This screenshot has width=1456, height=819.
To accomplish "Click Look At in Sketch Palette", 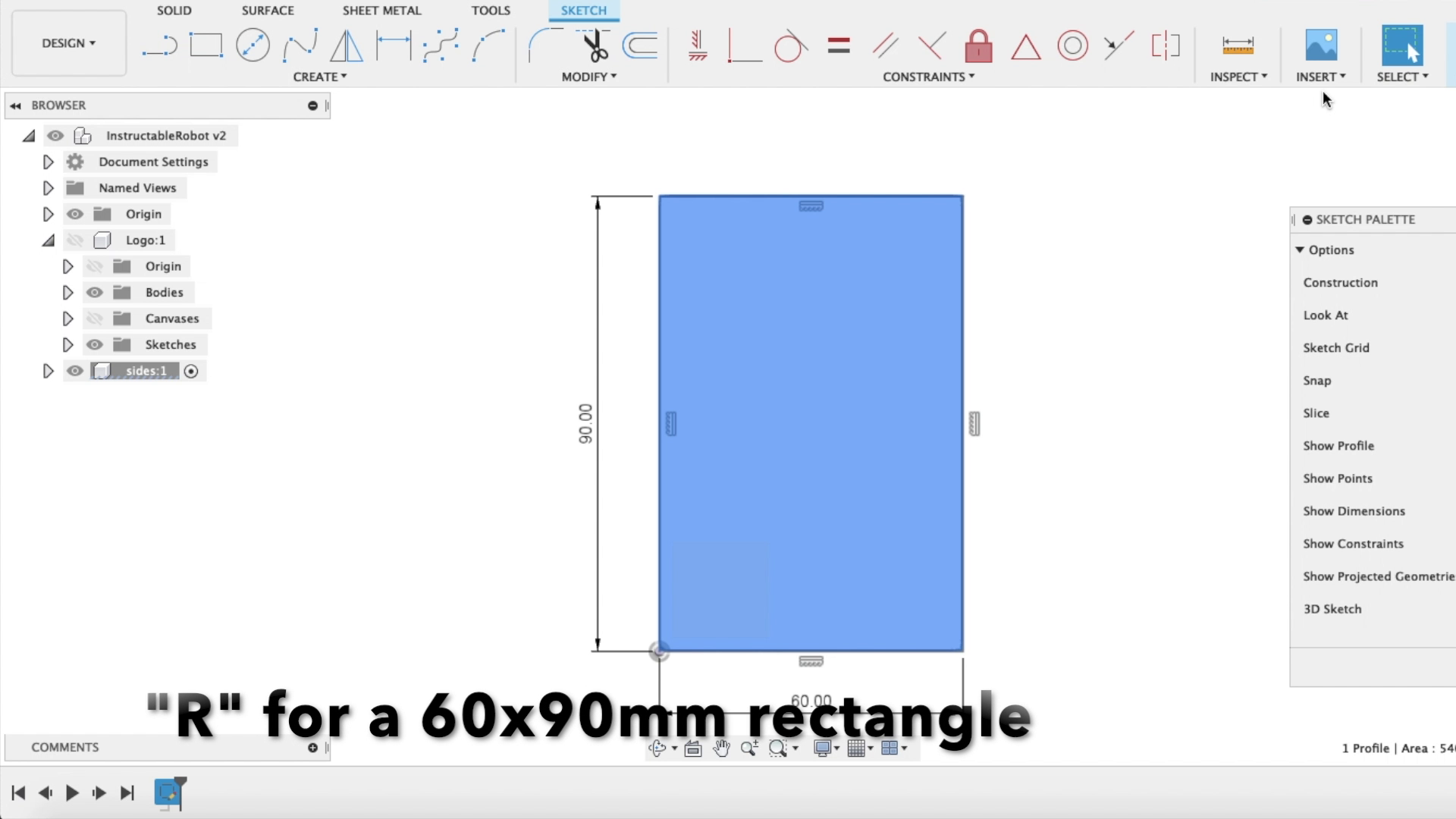I will (x=1325, y=315).
